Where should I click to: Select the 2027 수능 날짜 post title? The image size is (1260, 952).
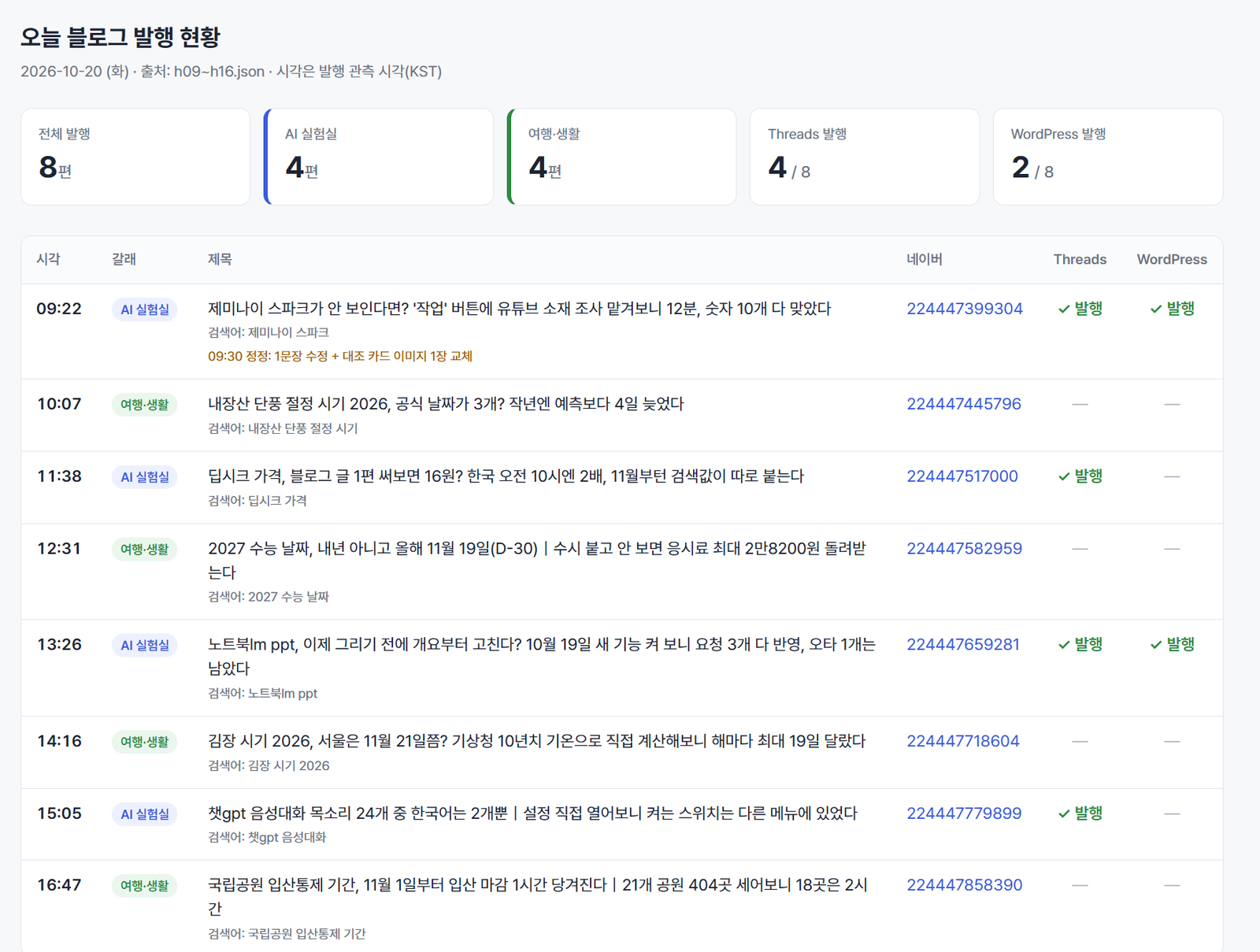[x=537, y=561]
